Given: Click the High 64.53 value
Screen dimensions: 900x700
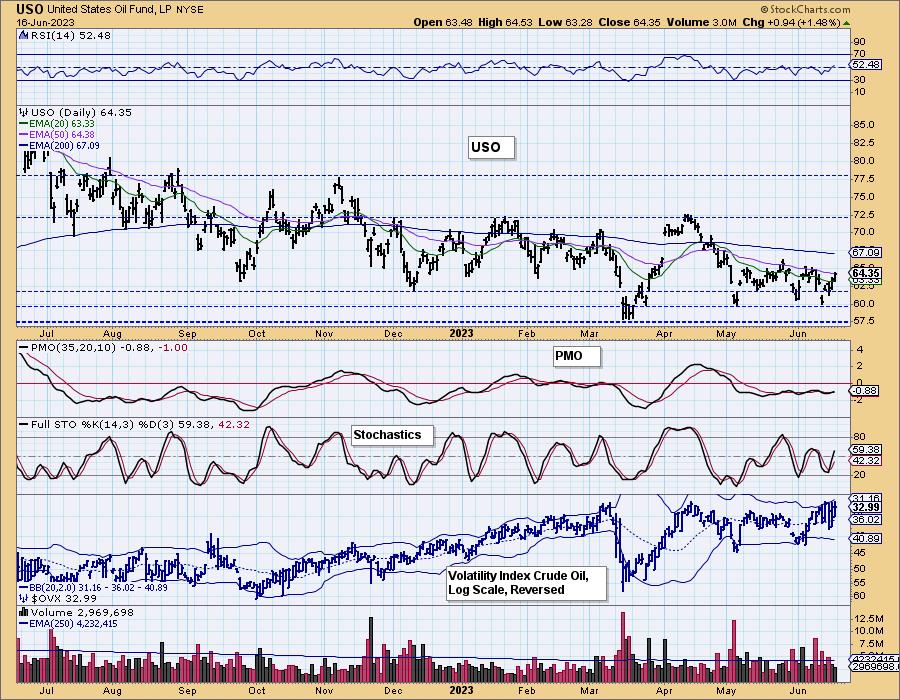Looking at the screenshot, I should click(x=505, y=22).
